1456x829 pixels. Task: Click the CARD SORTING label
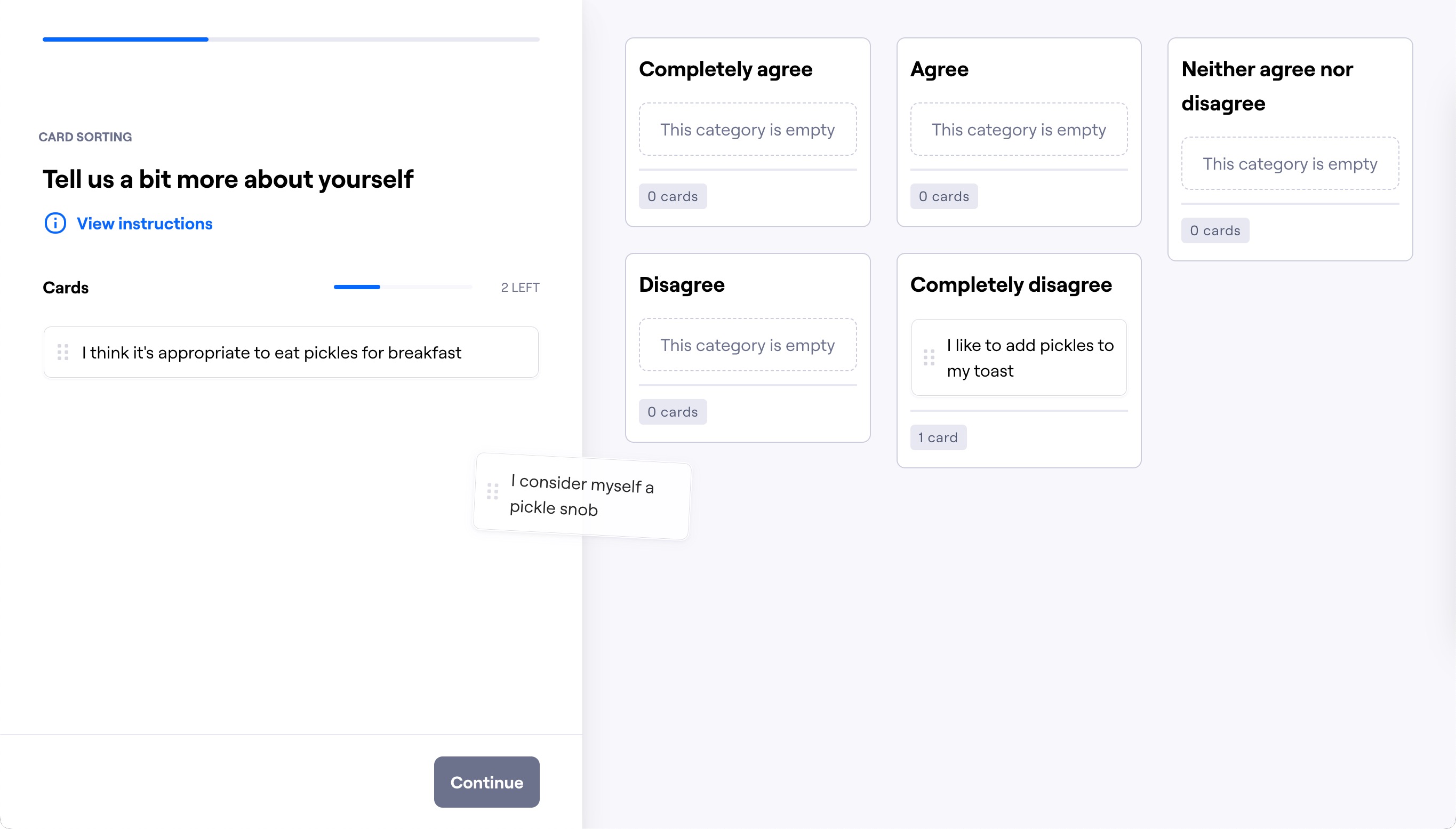point(85,137)
